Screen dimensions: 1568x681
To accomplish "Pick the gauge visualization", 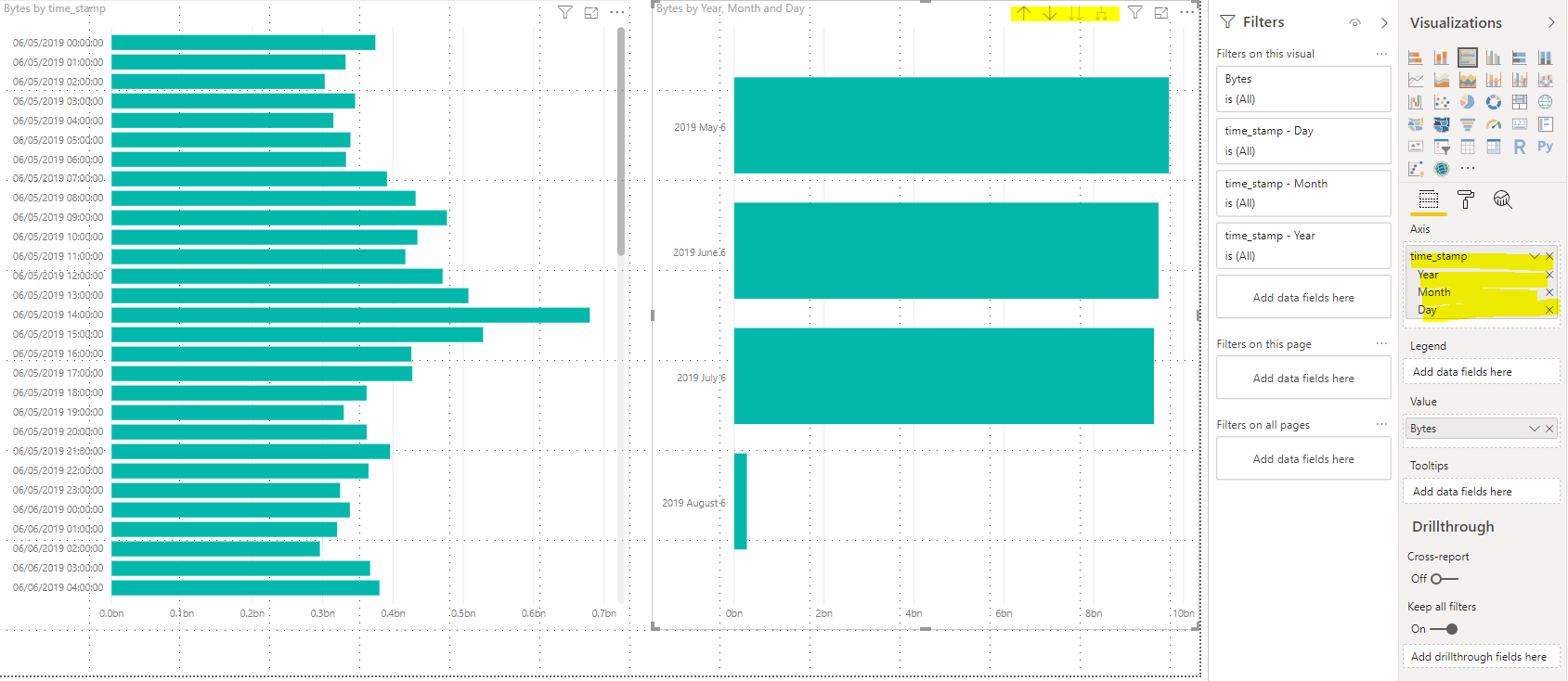I will (1493, 124).
